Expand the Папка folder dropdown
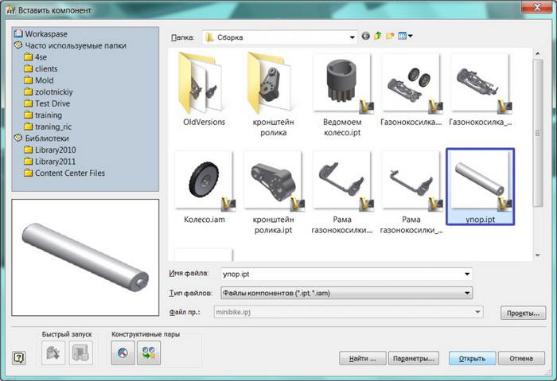The width and height of the screenshot is (557, 381). tap(352, 37)
